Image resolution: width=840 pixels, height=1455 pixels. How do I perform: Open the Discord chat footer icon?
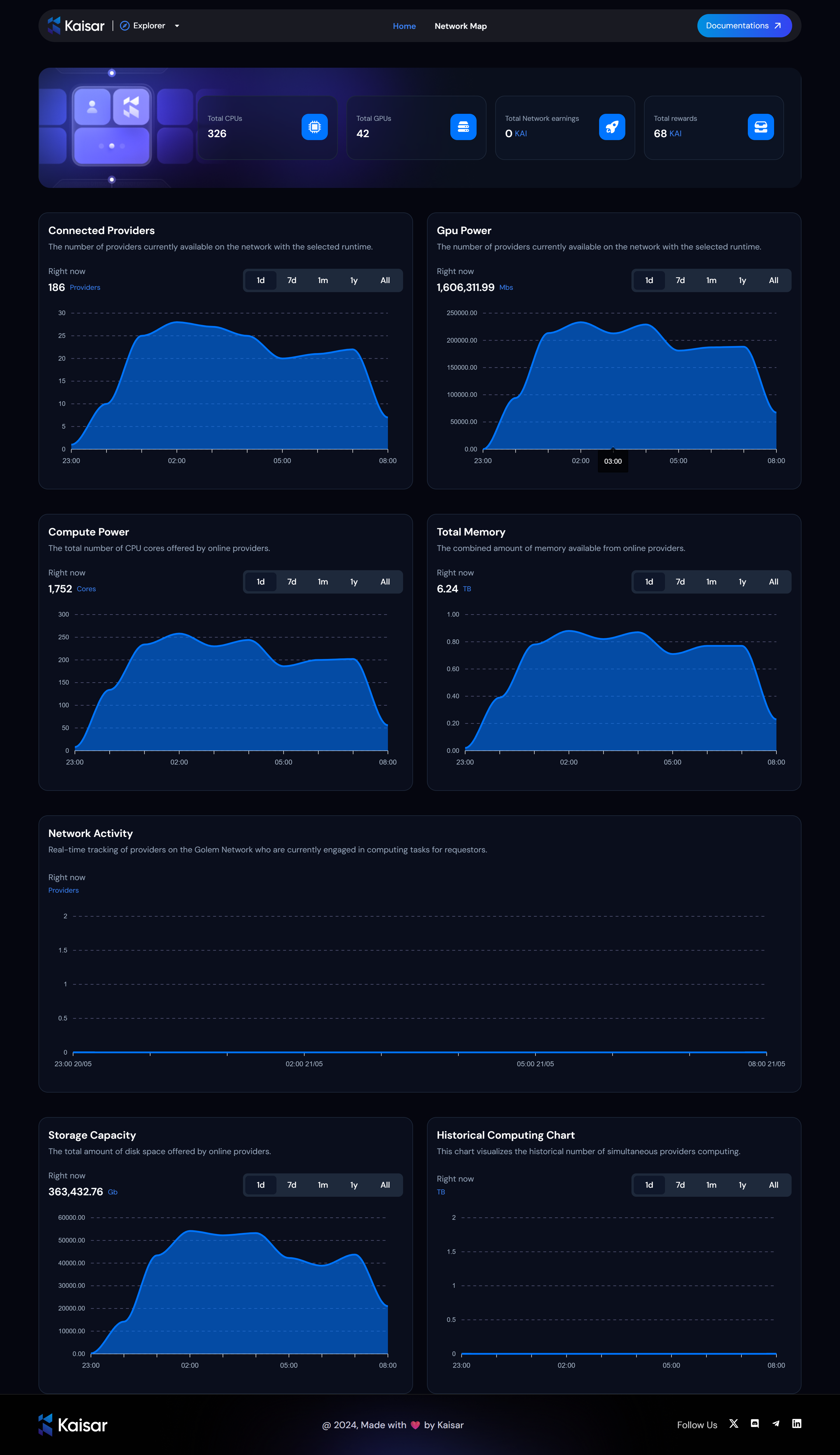point(755,1424)
